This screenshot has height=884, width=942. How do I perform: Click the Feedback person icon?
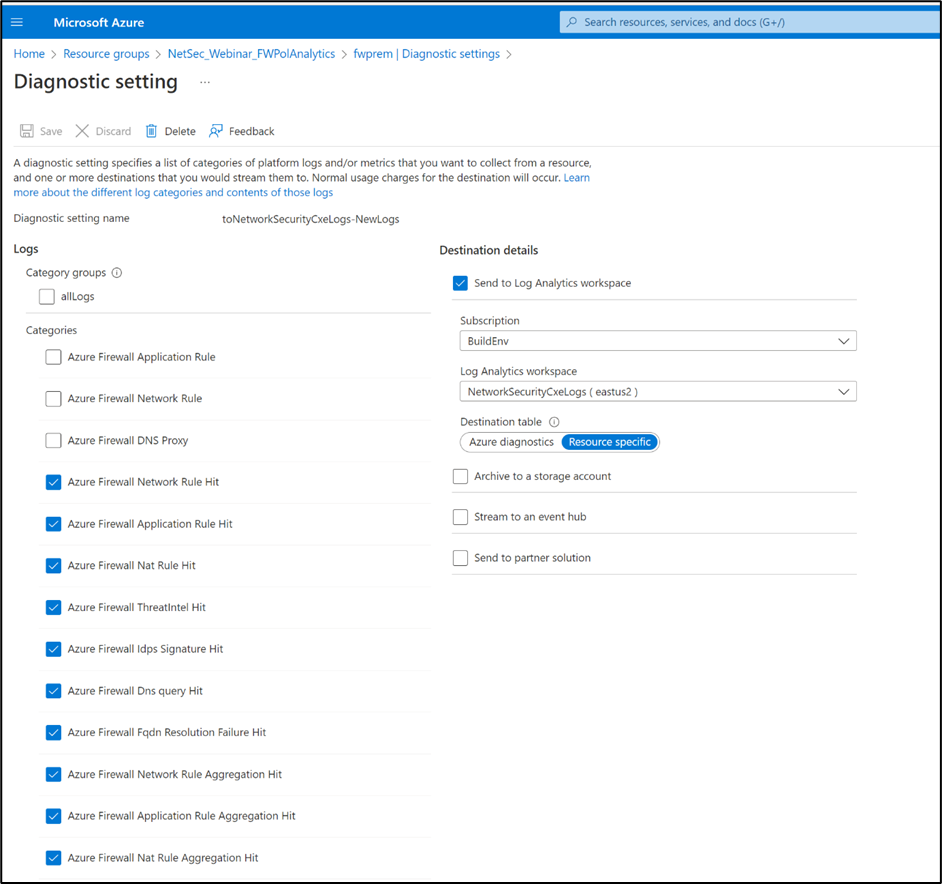(x=216, y=131)
